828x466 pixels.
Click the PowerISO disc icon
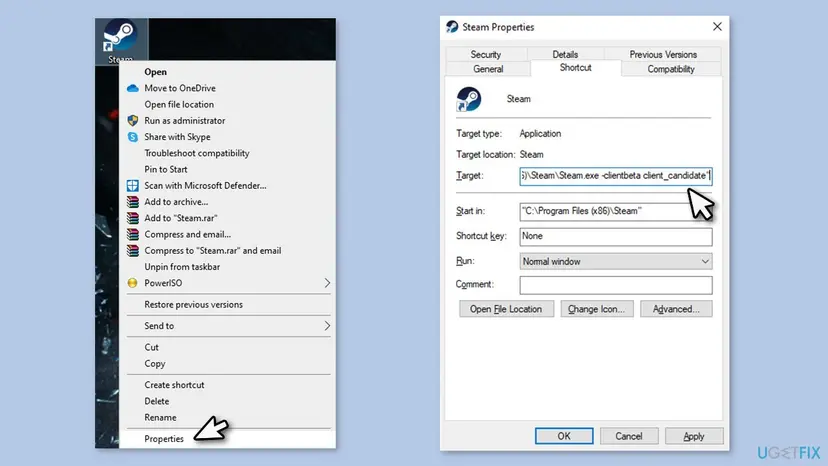[133, 283]
